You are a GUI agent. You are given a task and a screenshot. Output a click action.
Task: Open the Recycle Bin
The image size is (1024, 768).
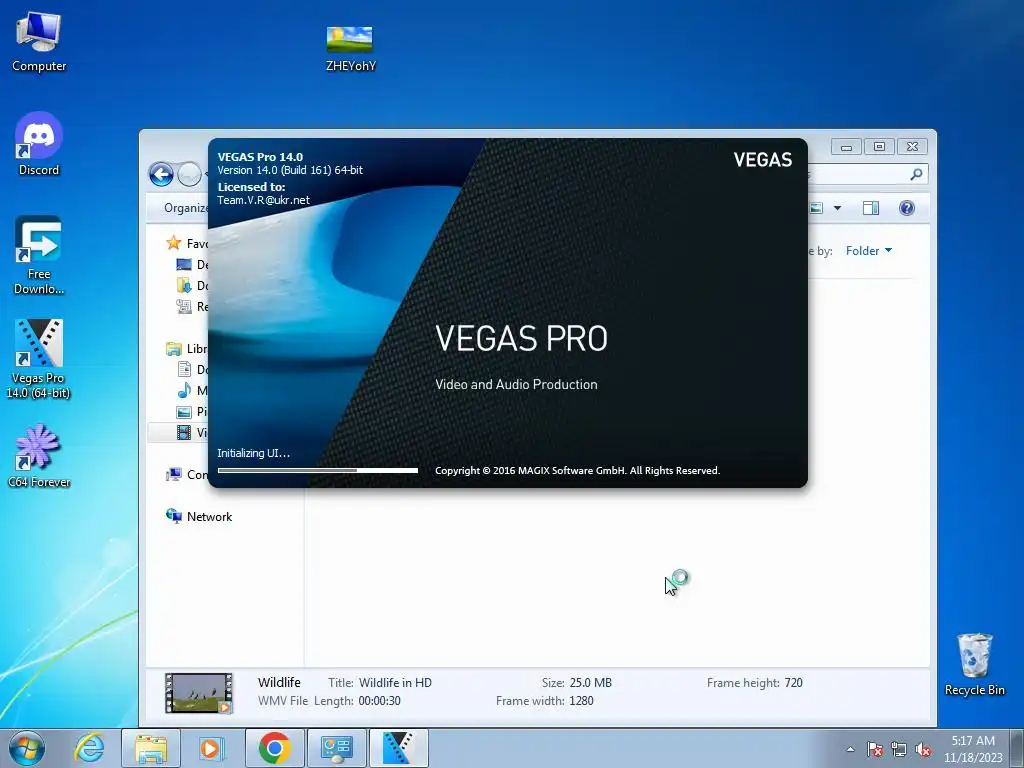974,665
